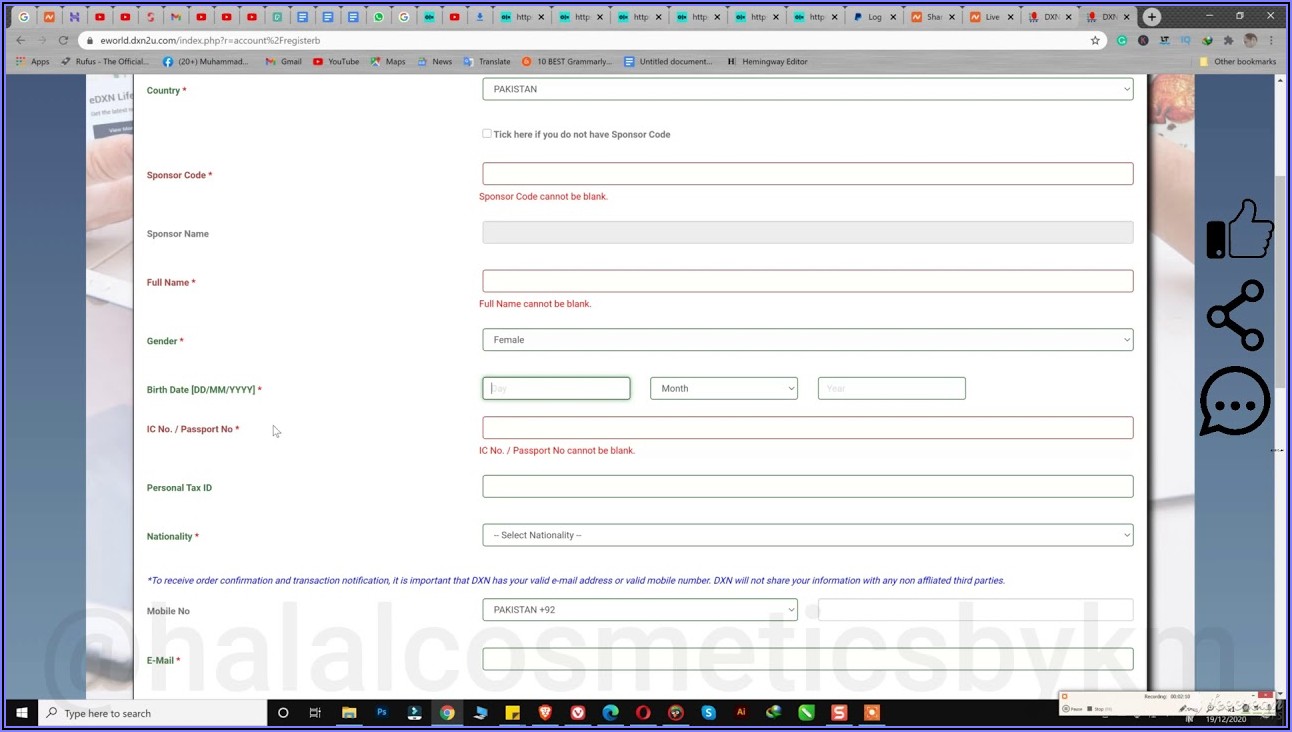This screenshot has height=732, width=1292.
Task: Open Adobe Illustrator from taskbar
Action: point(741,713)
